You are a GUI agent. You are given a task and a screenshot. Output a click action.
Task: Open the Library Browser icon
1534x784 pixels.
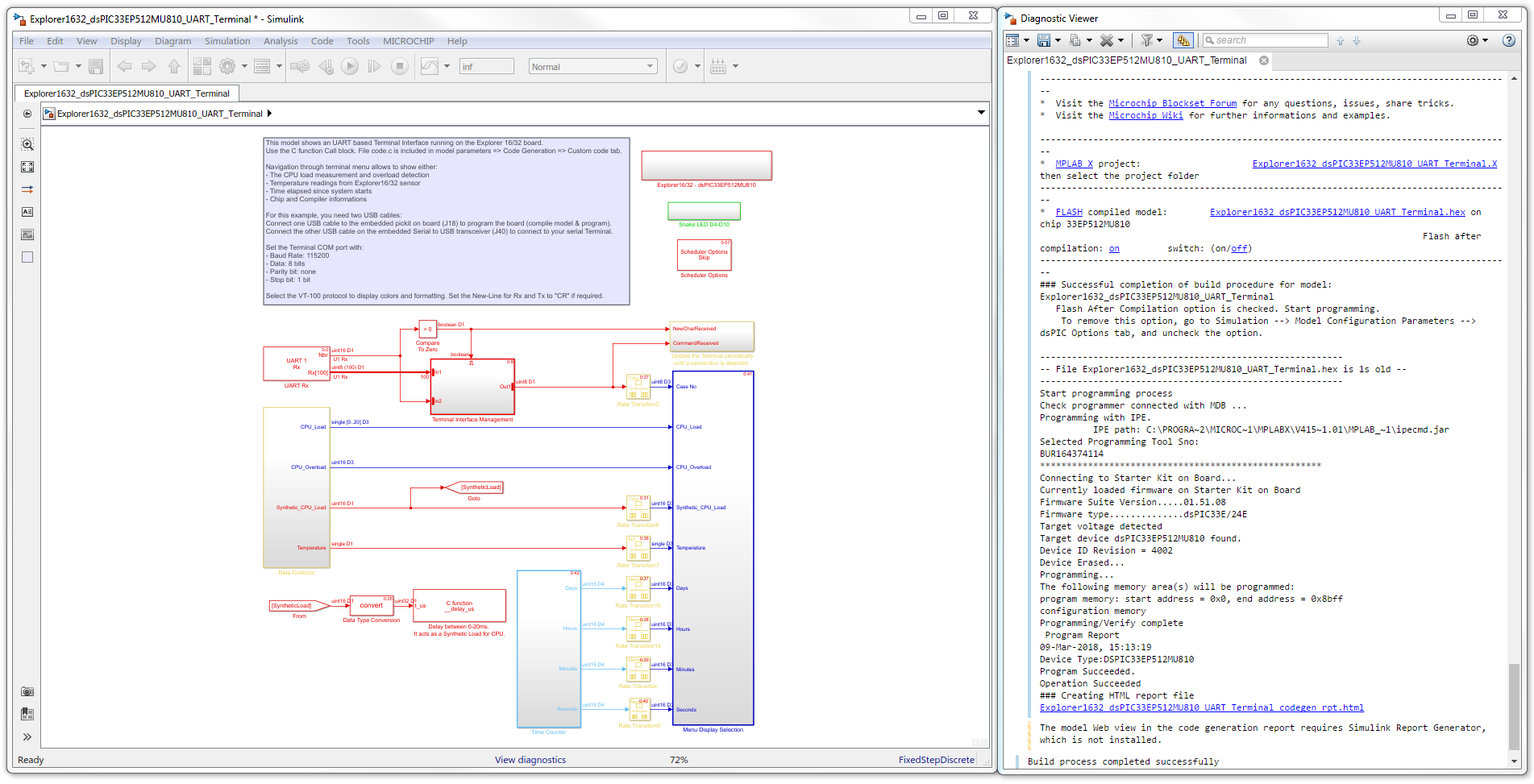pyautogui.click(x=202, y=67)
